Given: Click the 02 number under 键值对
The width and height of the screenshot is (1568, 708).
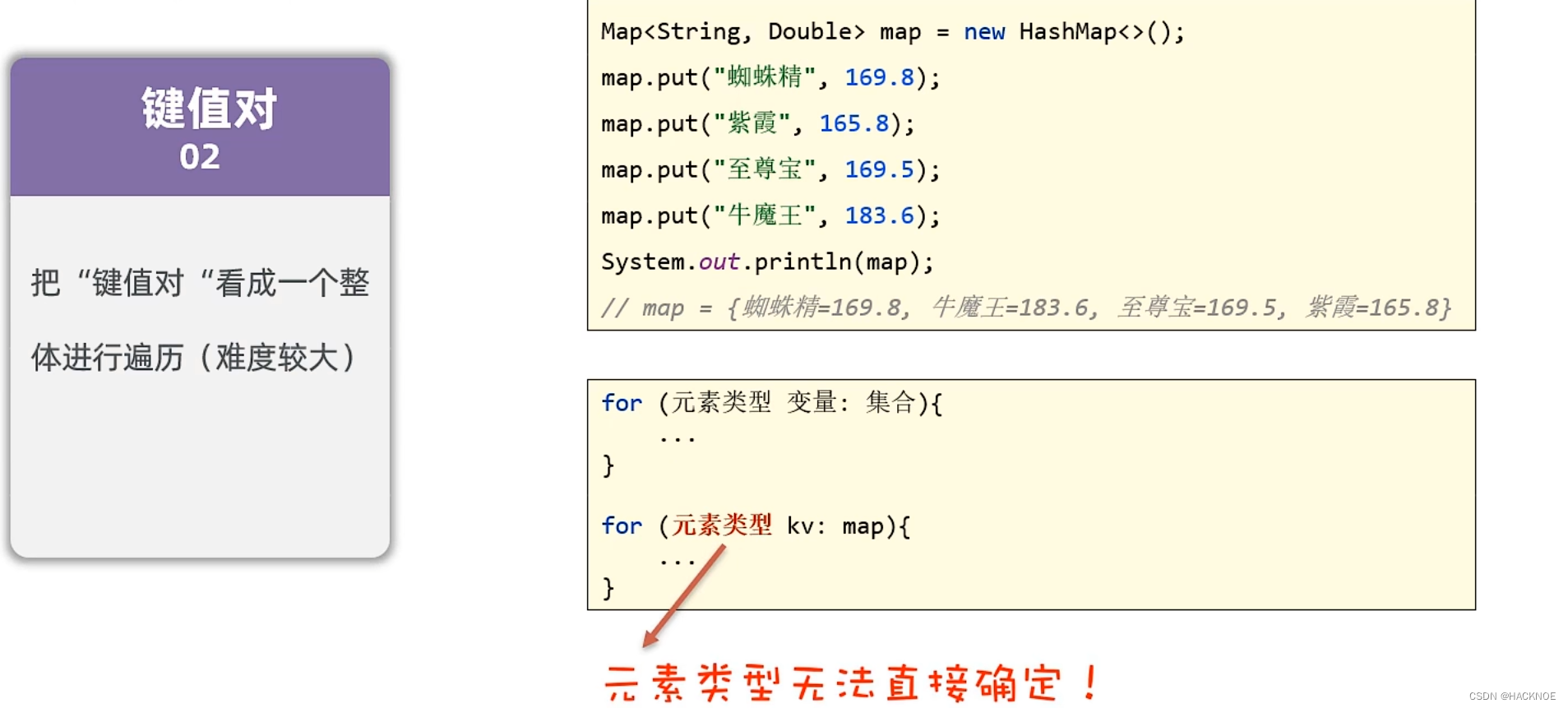Looking at the screenshot, I should coord(200,157).
